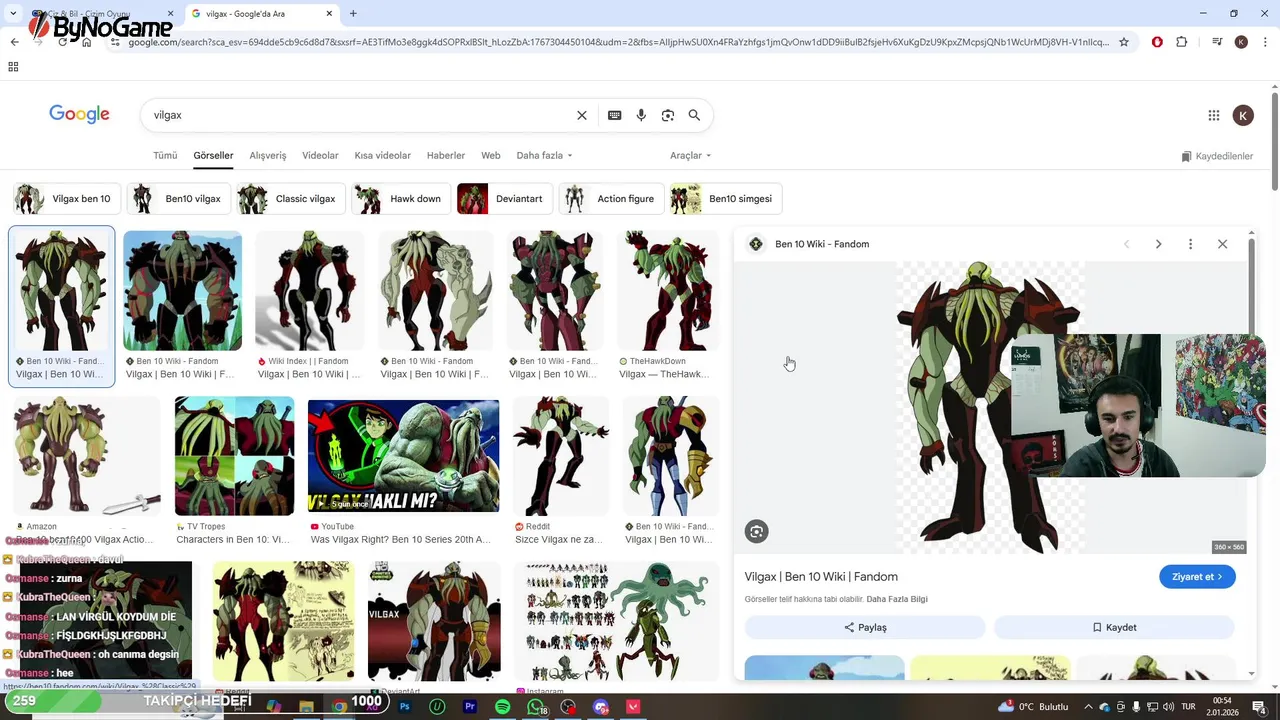Image resolution: width=1280 pixels, height=720 pixels.
Task: Click the Kaydet save button
Action: tap(1114, 627)
